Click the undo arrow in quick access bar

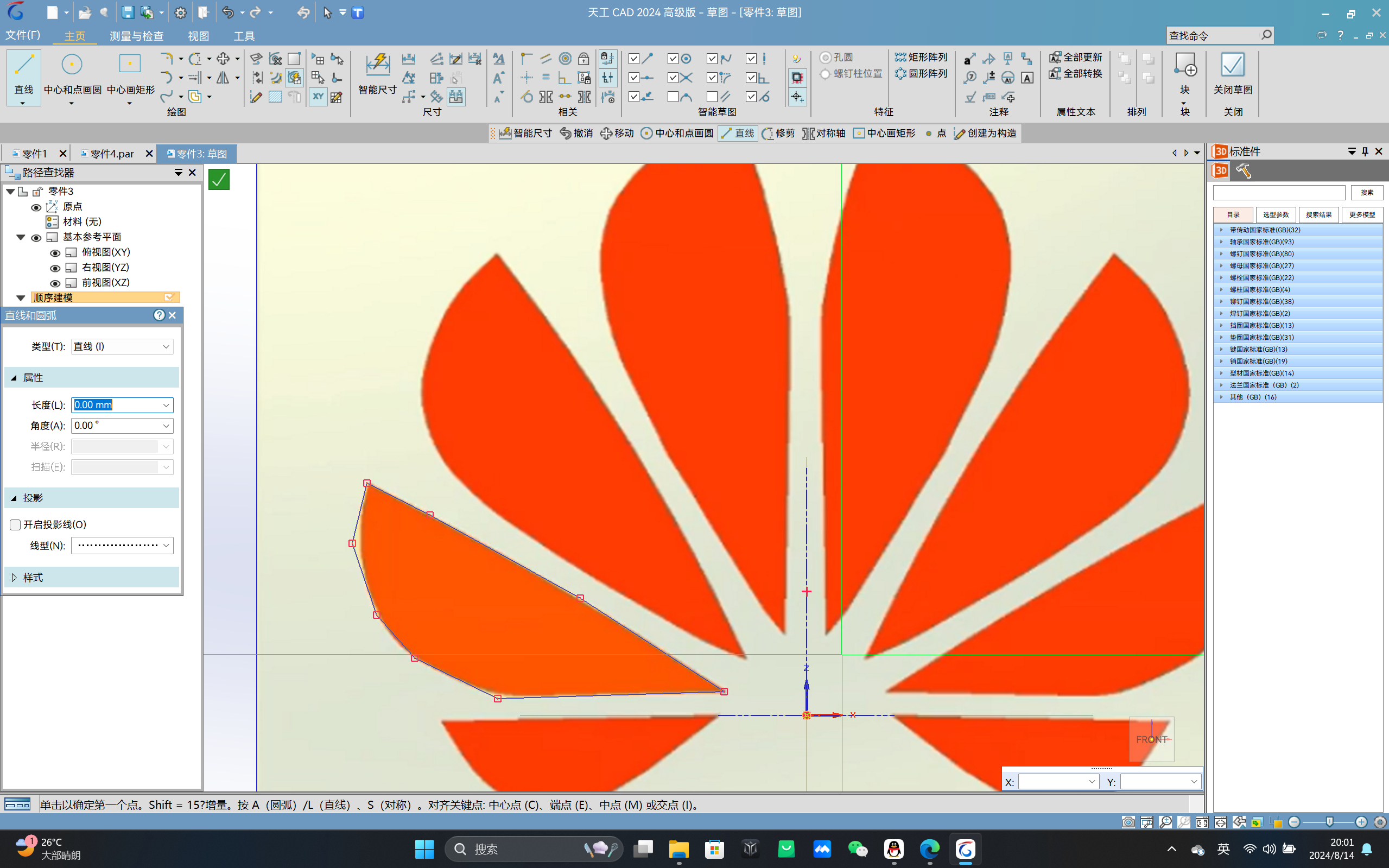pos(228,12)
